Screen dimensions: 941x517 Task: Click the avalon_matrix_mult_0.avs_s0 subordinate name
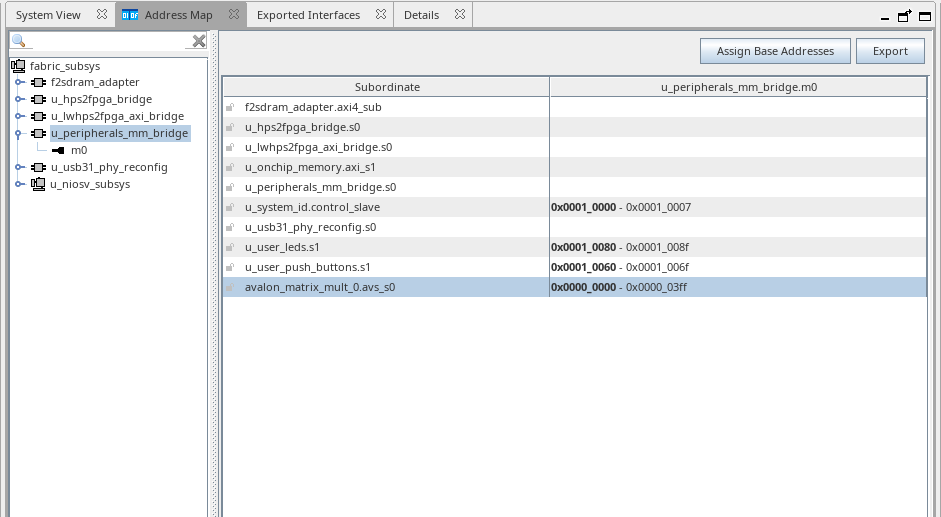pos(320,287)
